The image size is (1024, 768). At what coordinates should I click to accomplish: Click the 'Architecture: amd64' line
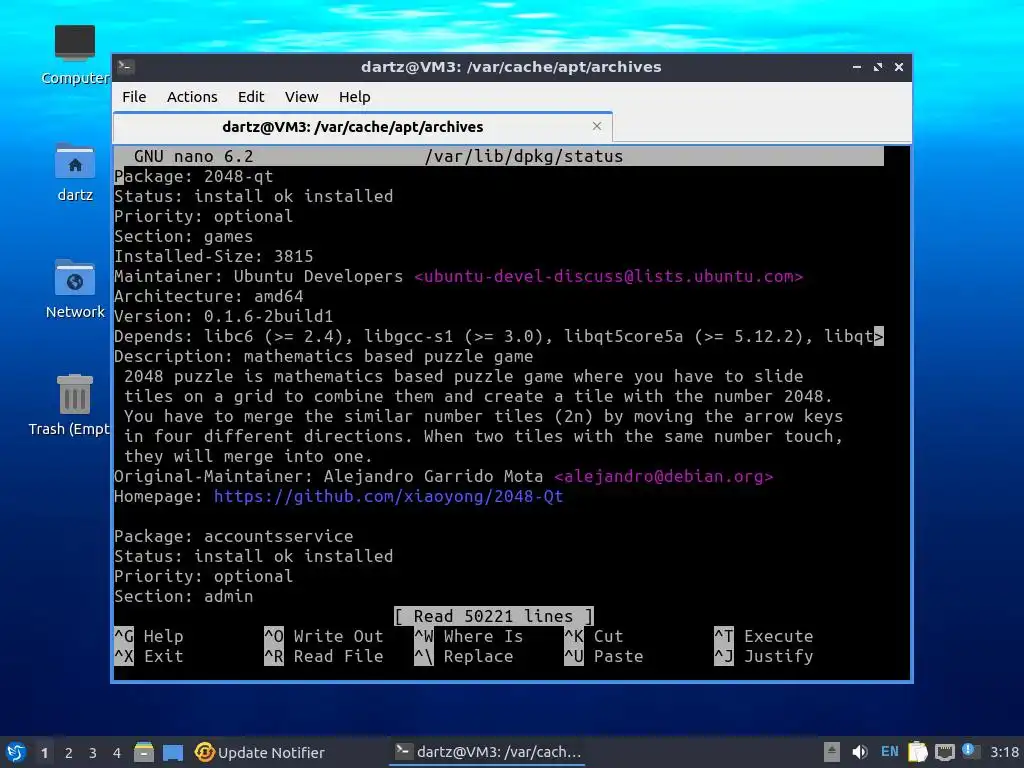209,296
